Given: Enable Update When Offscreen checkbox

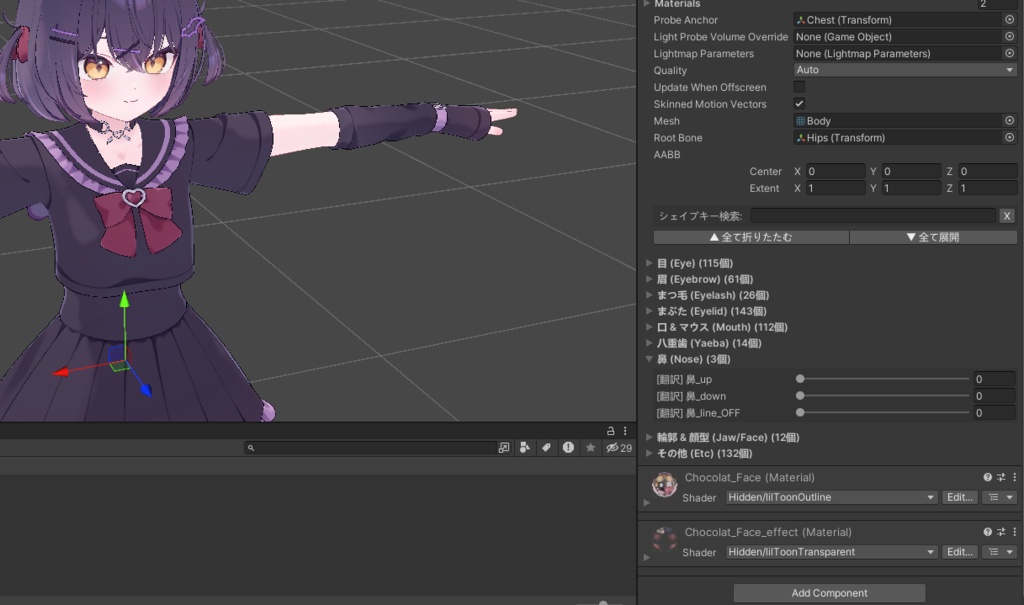Looking at the screenshot, I should pyautogui.click(x=799, y=86).
